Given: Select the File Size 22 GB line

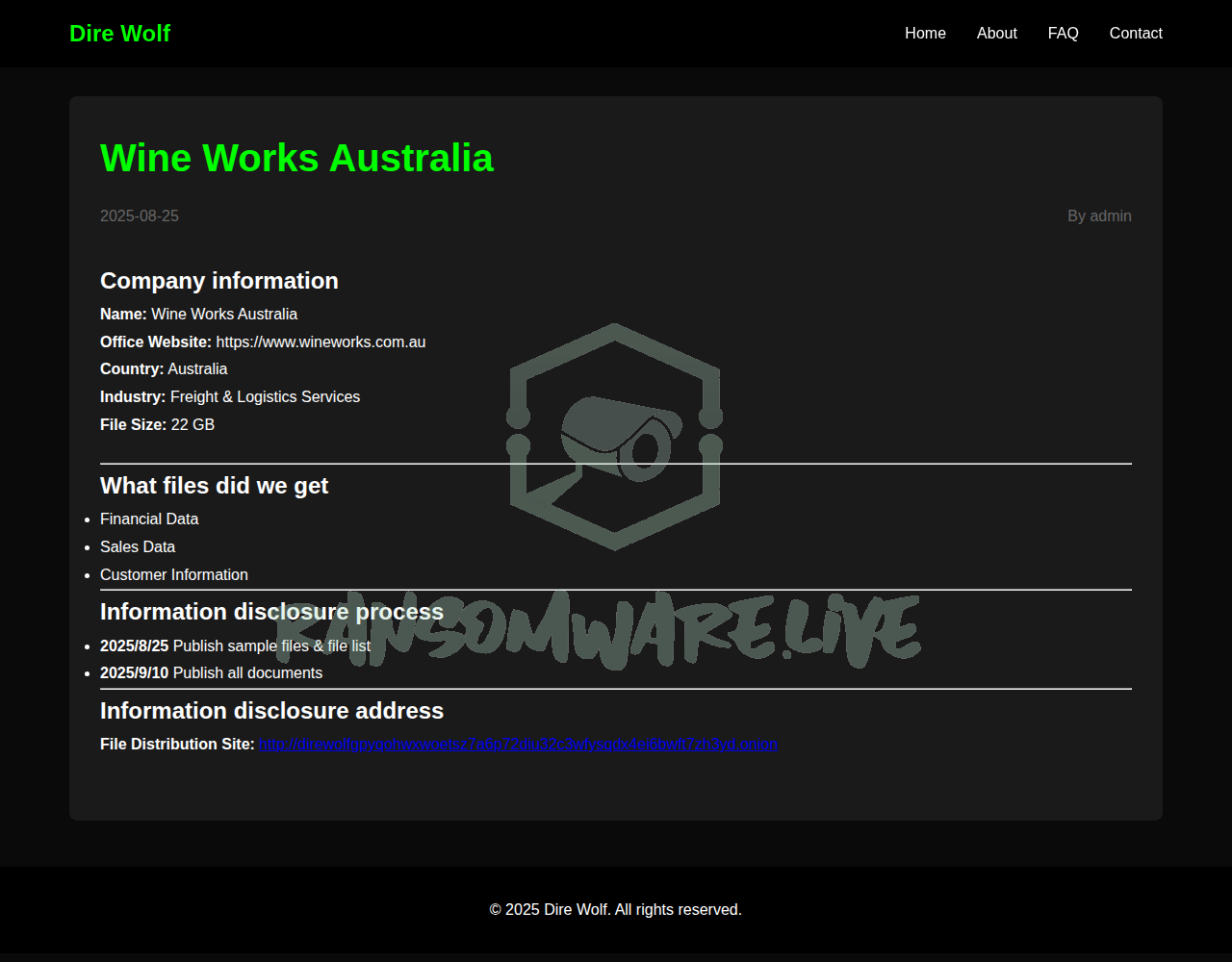Looking at the screenshot, I should tap(157, 425).
